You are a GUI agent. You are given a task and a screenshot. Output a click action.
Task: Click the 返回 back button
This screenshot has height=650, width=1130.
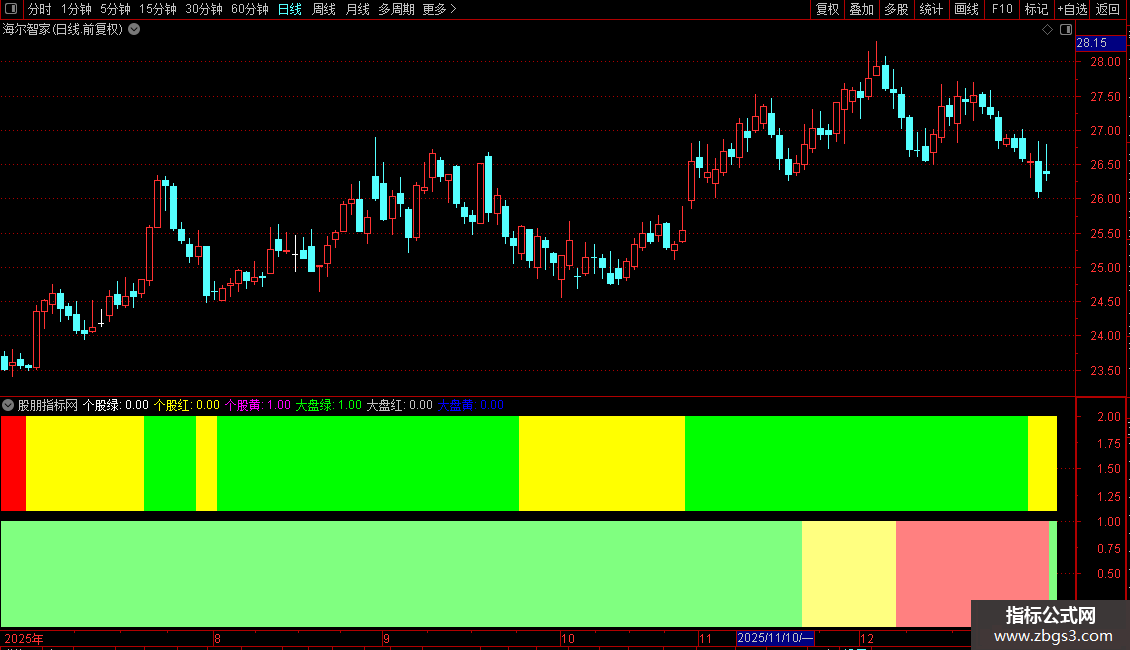[x=1108, y=9]
